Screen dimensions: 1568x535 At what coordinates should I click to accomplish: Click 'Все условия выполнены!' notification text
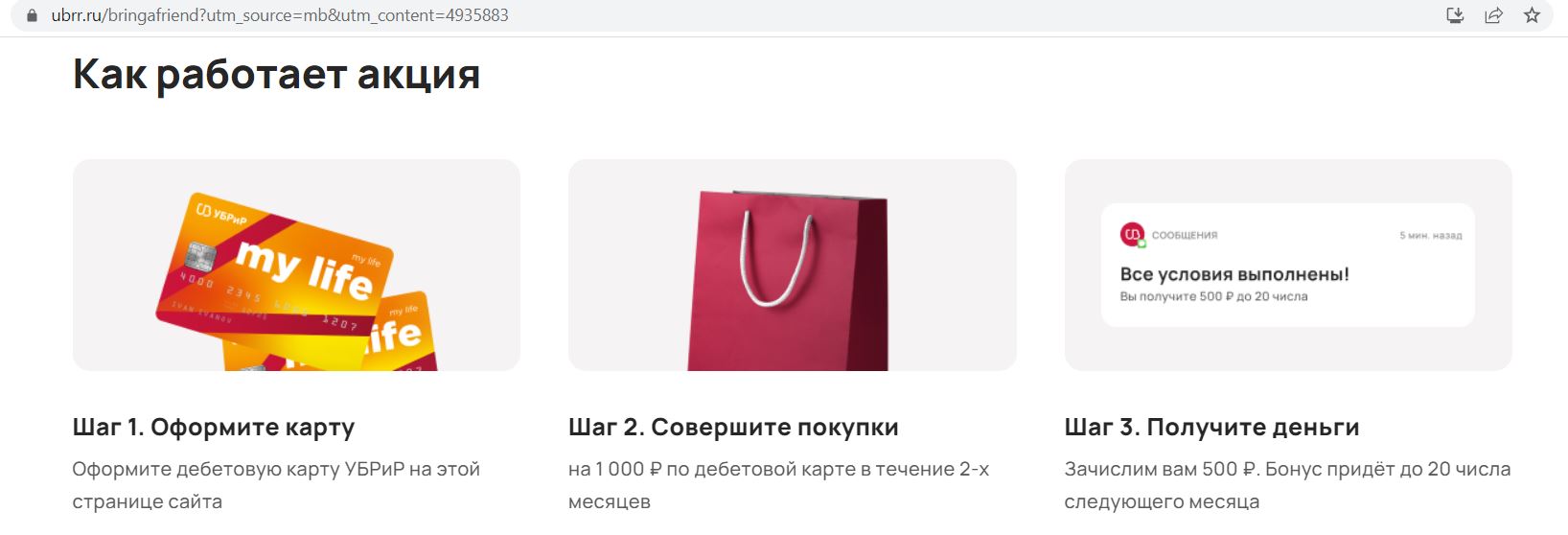pyautogui.click(x=1234, y=274)
